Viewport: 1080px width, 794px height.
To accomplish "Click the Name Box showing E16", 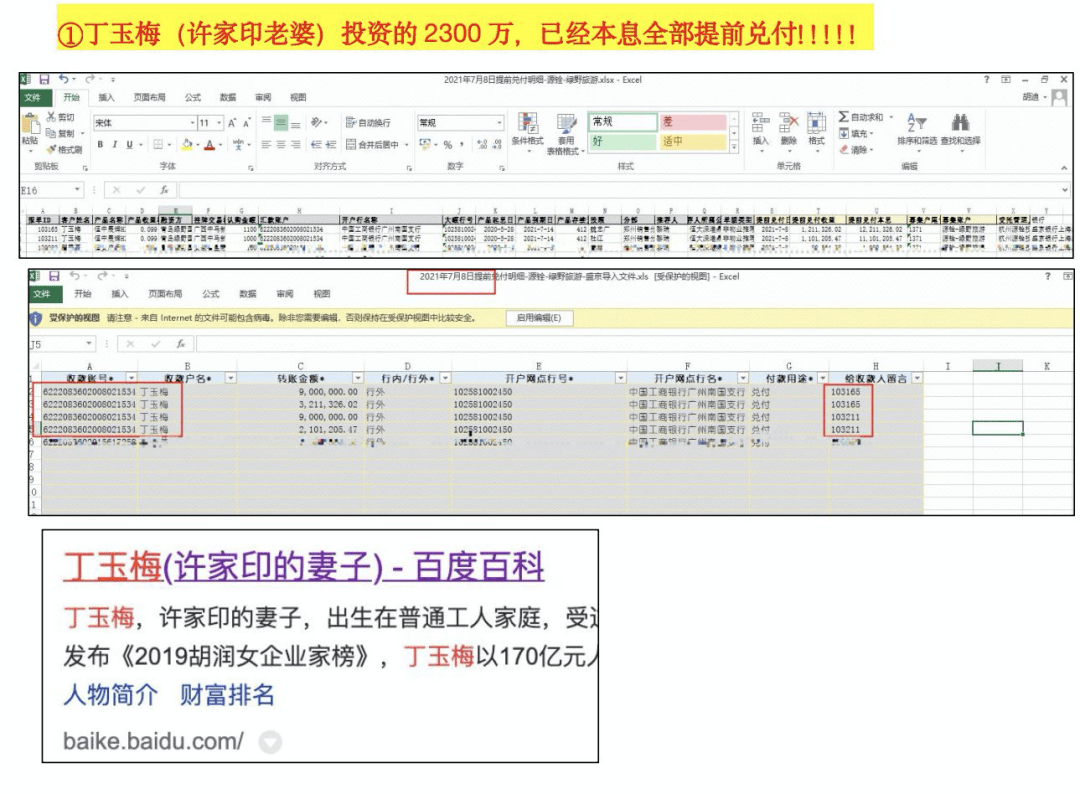I will click(x=51, y=190).
